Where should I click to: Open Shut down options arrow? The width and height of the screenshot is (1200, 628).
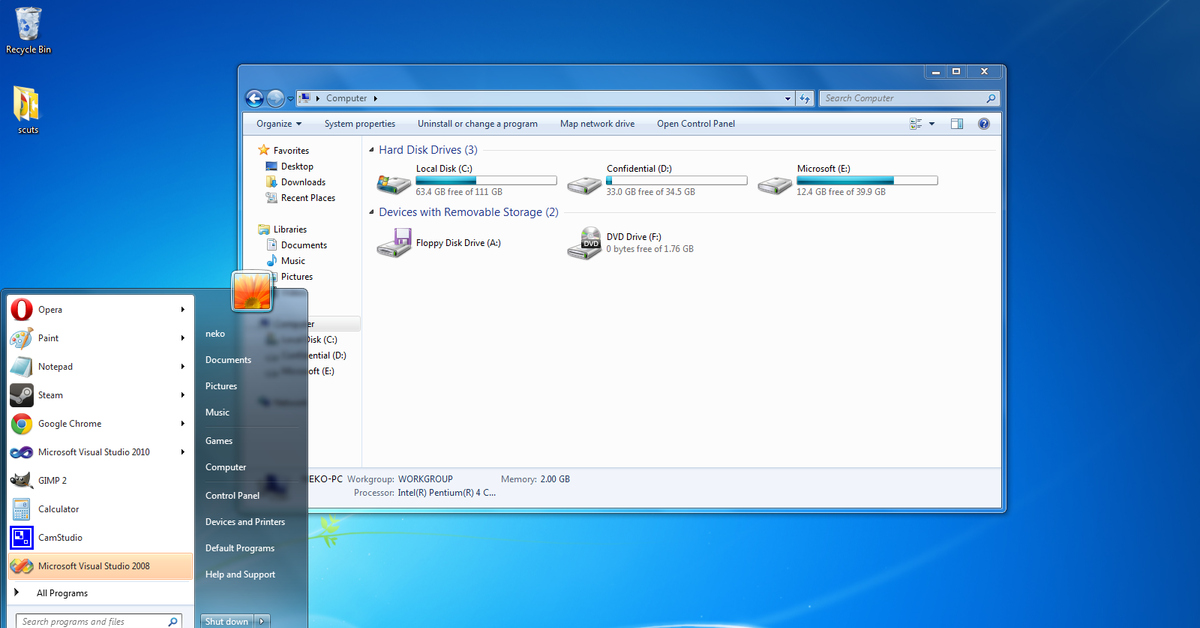click(263, 621)
